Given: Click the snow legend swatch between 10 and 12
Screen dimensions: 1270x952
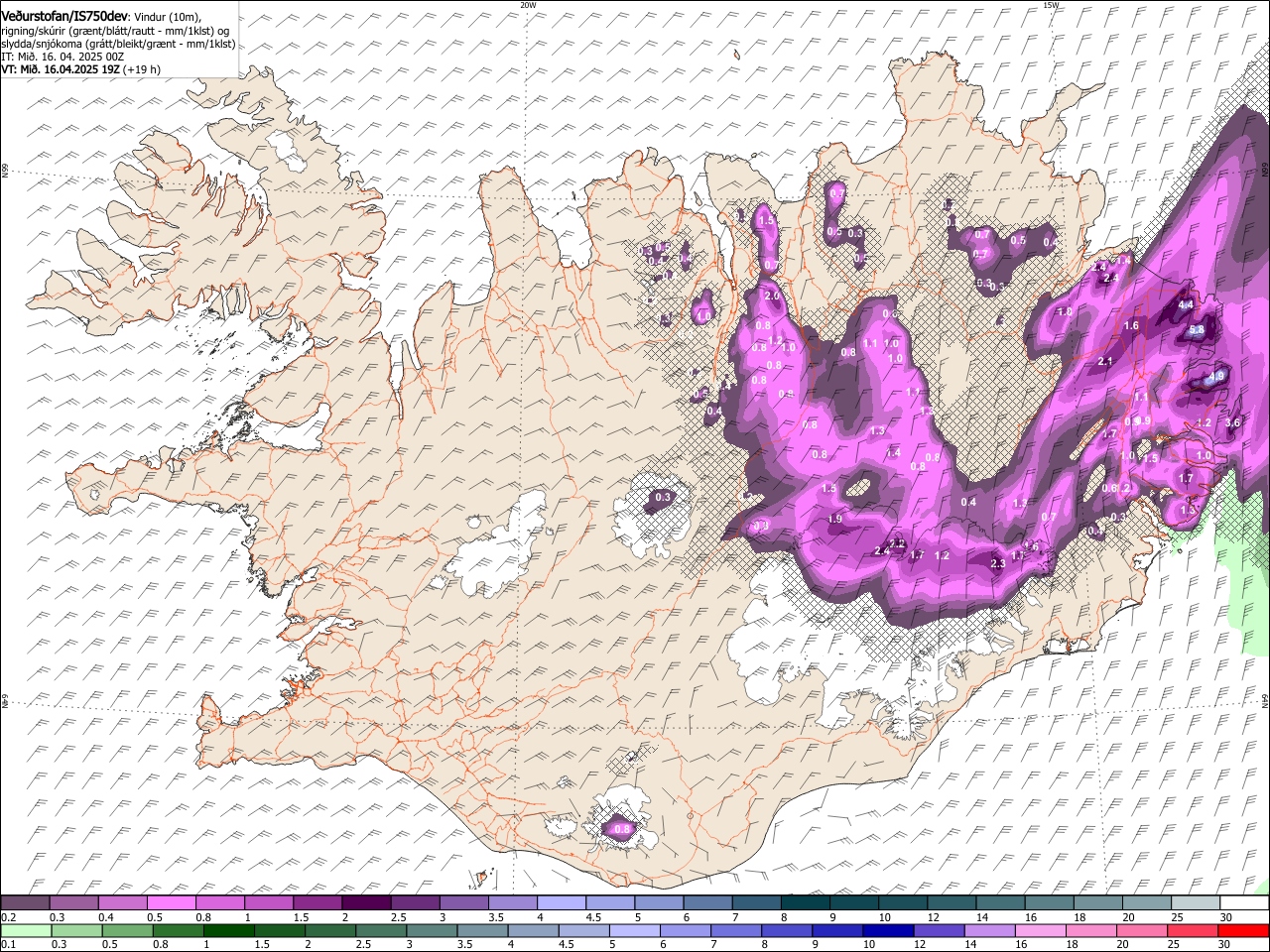Looking at the screenshot, I should 903,903.
